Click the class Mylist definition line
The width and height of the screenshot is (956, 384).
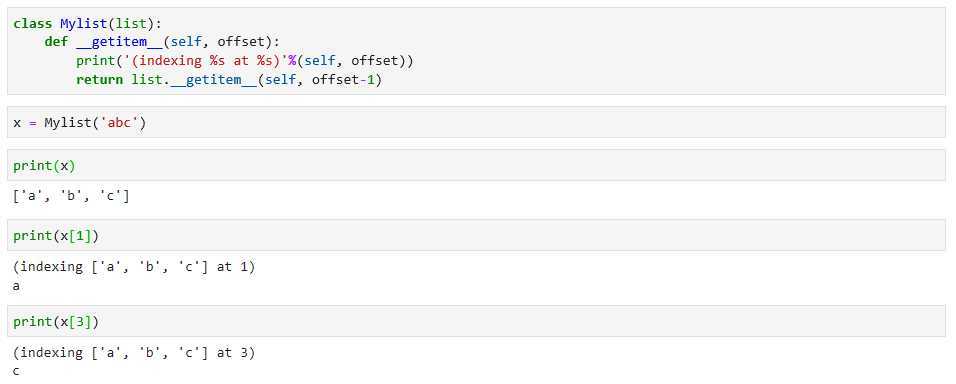(x=88, y=24)
